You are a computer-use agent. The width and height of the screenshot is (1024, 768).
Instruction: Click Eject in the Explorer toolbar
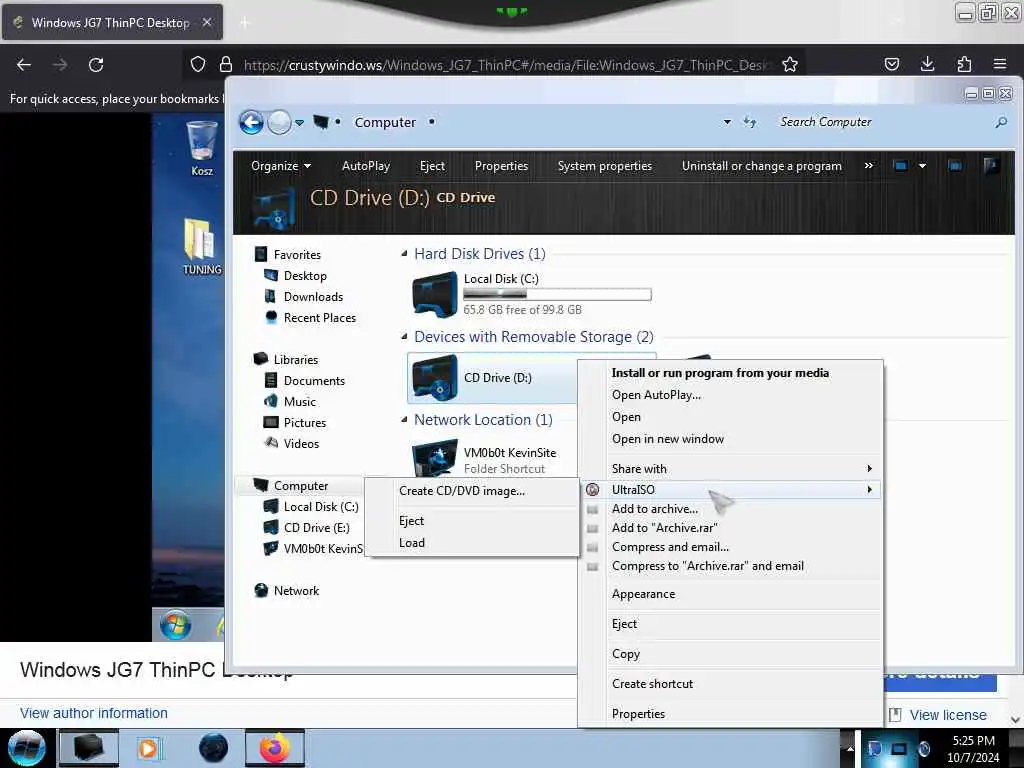point(432,166)
